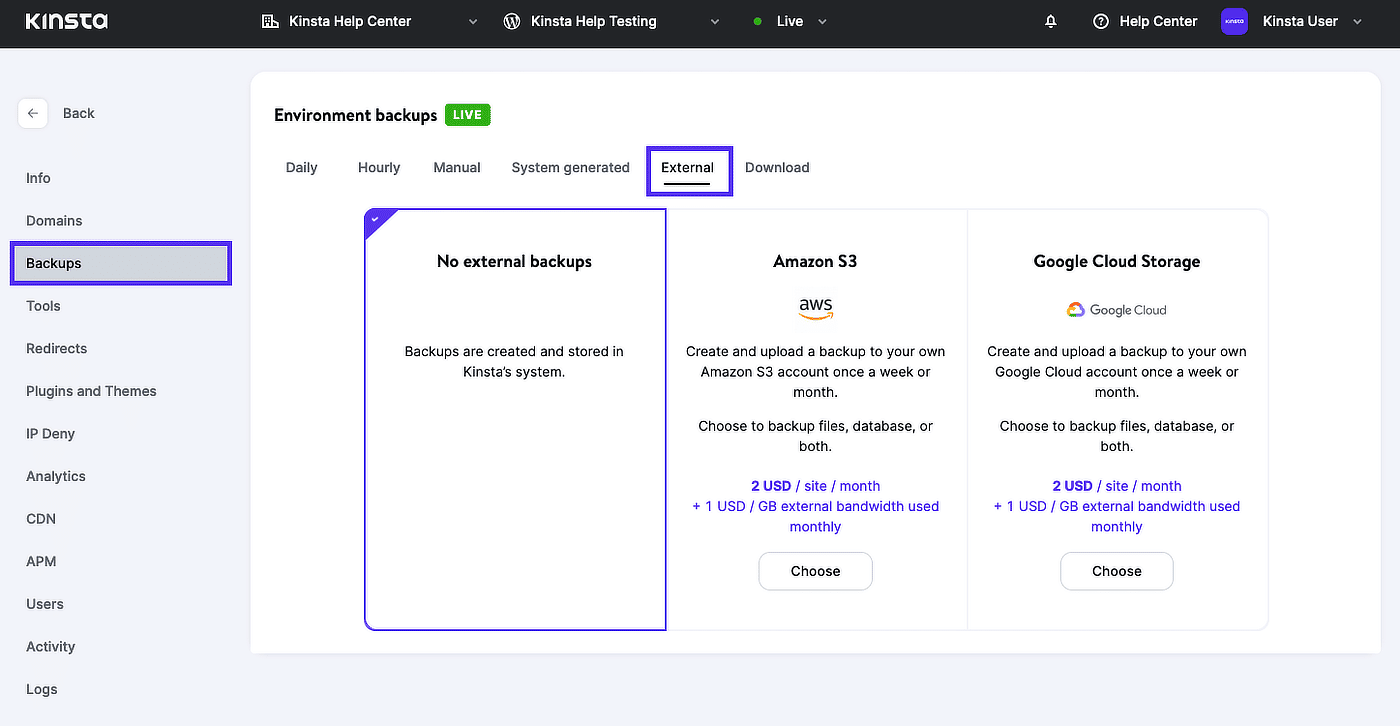Choose Amazon S3 external backup
This screenshot has width=1400, height=726.
816,571
